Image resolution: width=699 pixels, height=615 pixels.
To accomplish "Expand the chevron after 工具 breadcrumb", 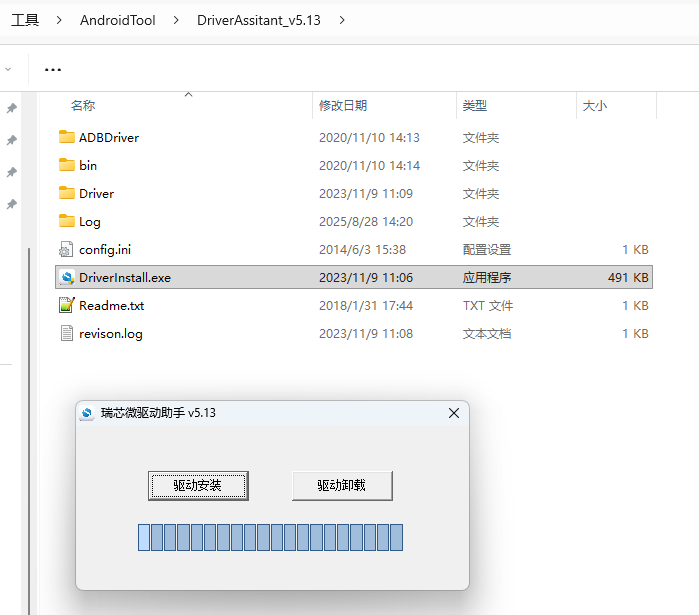I will (x=59, y=20).
